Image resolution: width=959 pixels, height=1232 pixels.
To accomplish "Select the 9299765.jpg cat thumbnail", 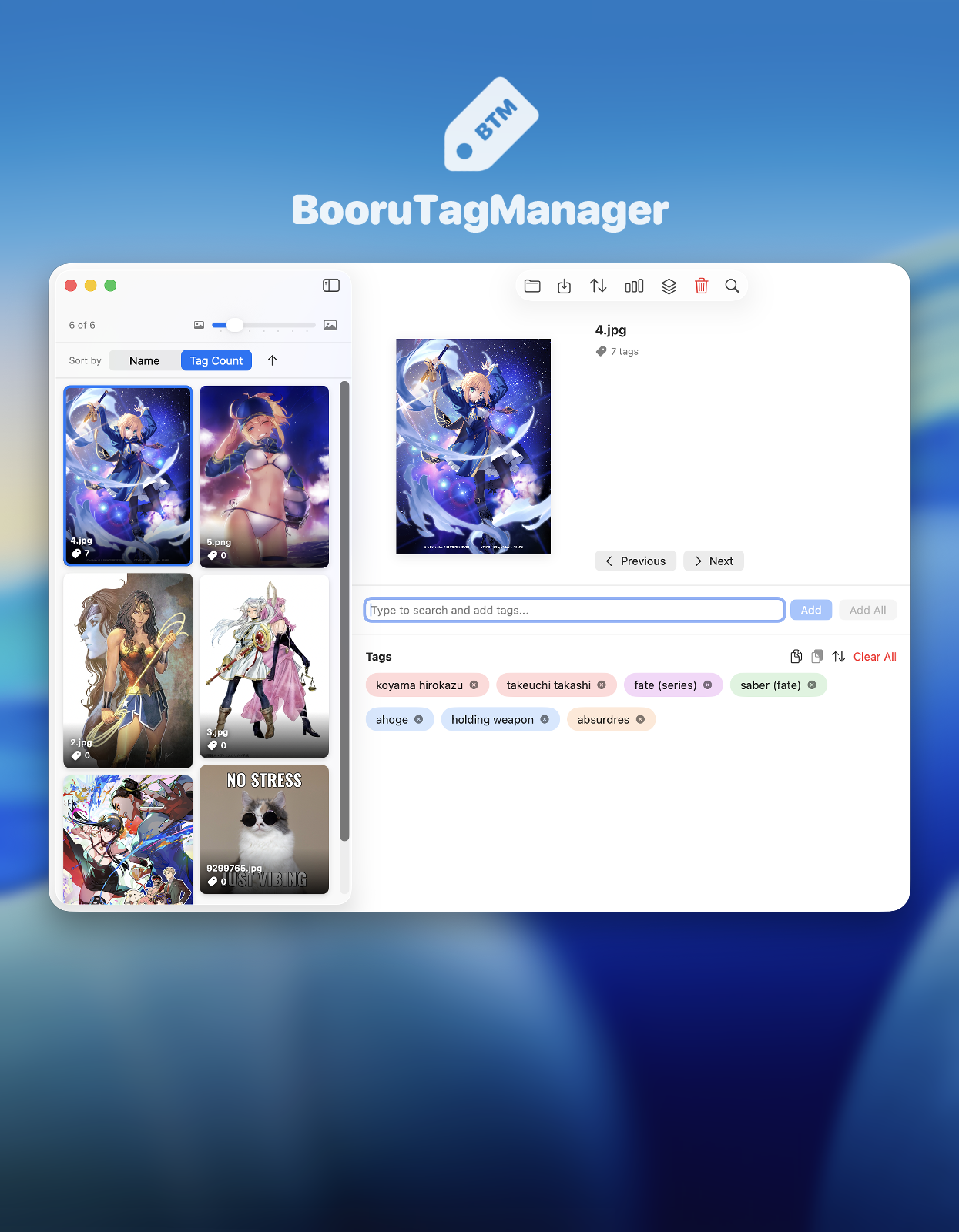I will (x=264, y=829).
